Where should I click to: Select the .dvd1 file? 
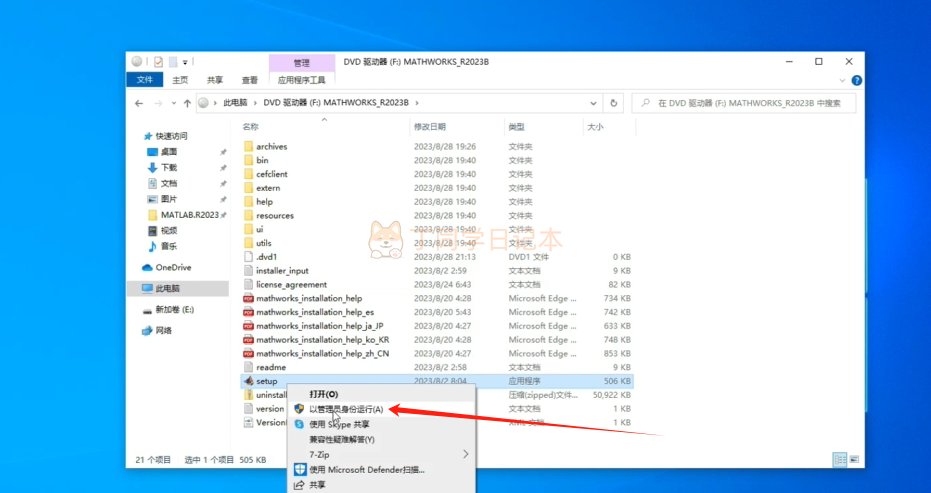pyautogui.click(x=267, y=257)
